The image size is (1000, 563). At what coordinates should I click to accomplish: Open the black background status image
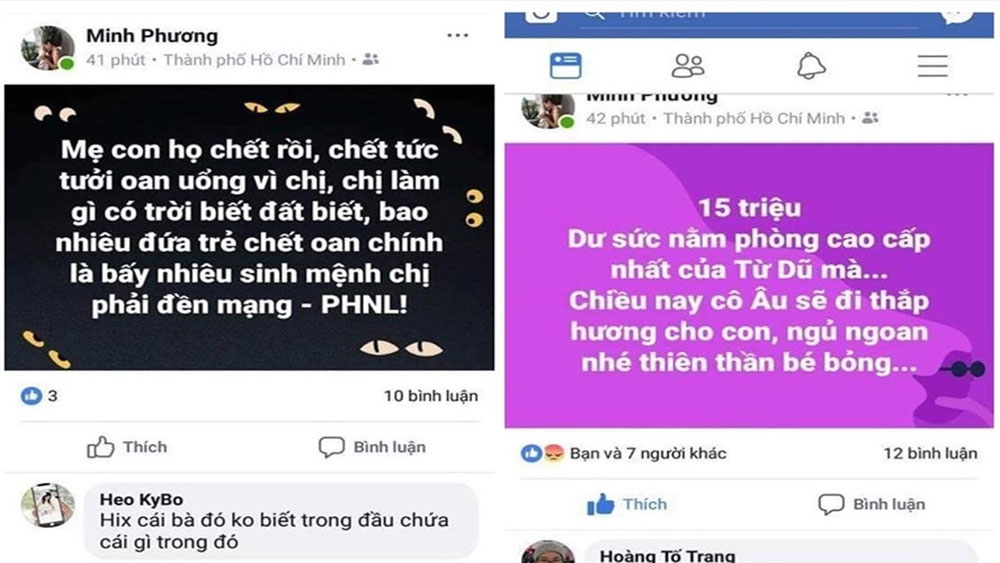(x=249, y=227)
